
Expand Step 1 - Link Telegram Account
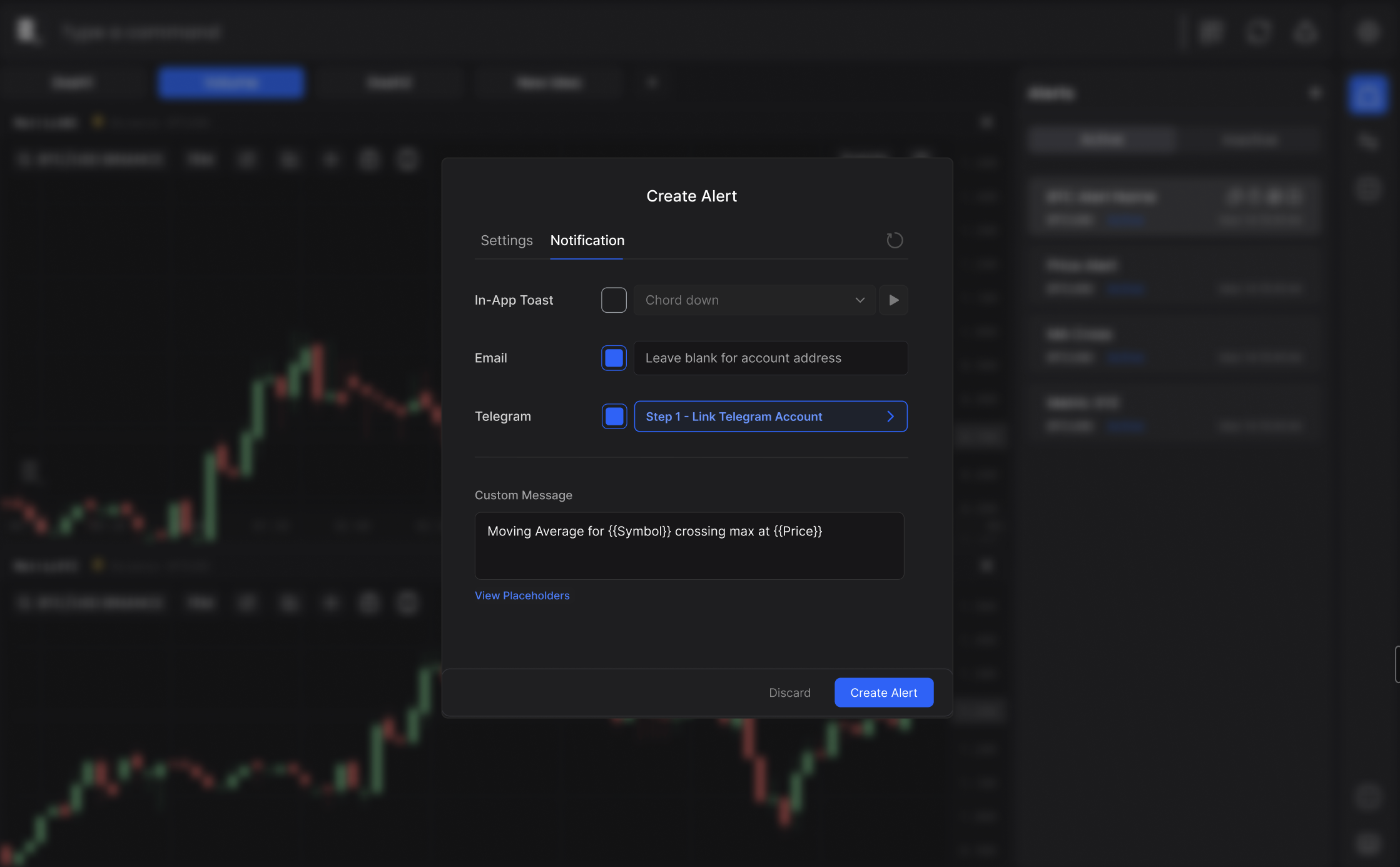coord(770,416)
